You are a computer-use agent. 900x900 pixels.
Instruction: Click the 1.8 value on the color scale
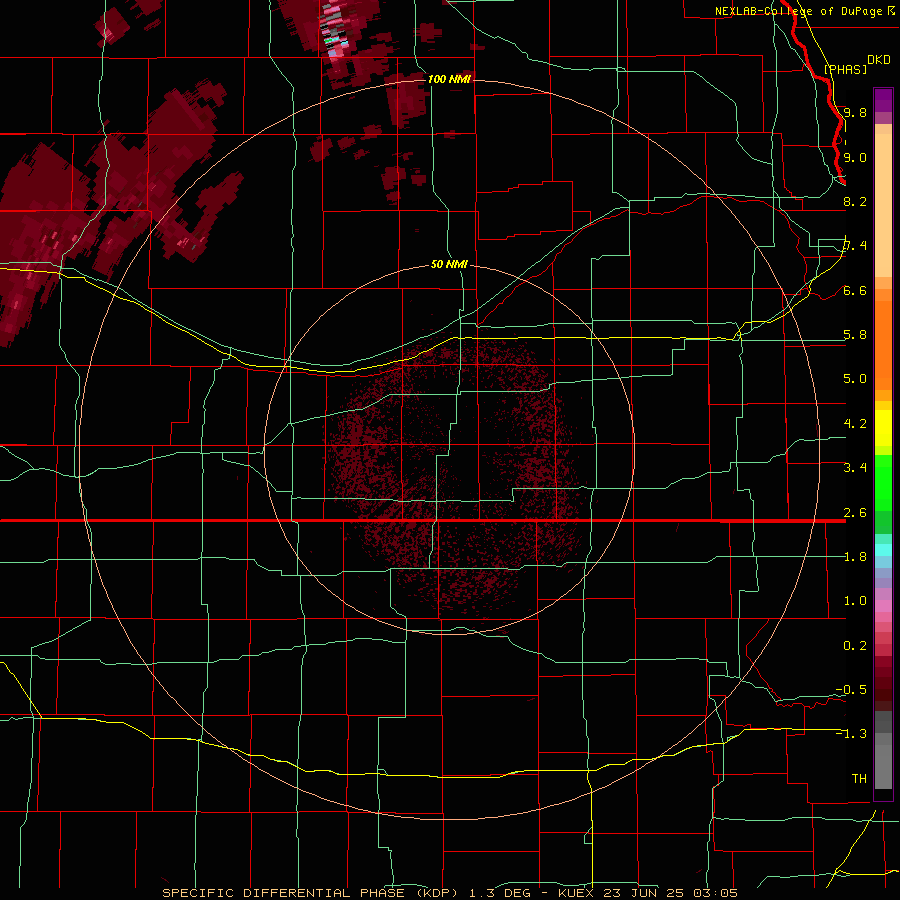855,557
